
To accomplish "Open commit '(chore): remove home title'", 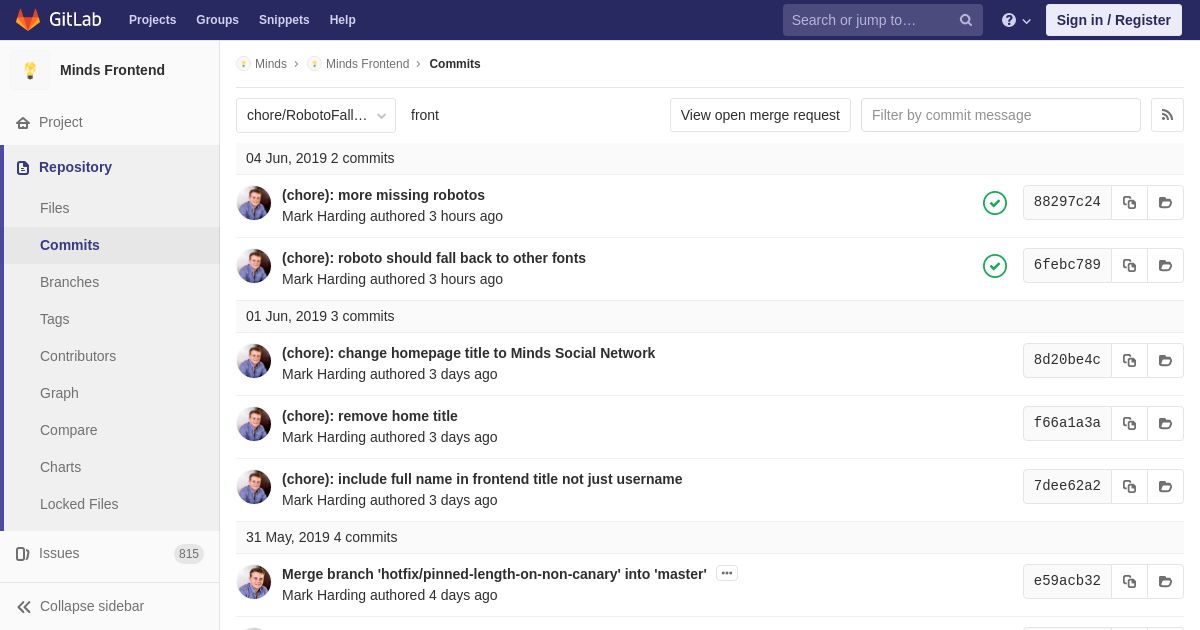I will pyautogui.click(x=370, y=416).
